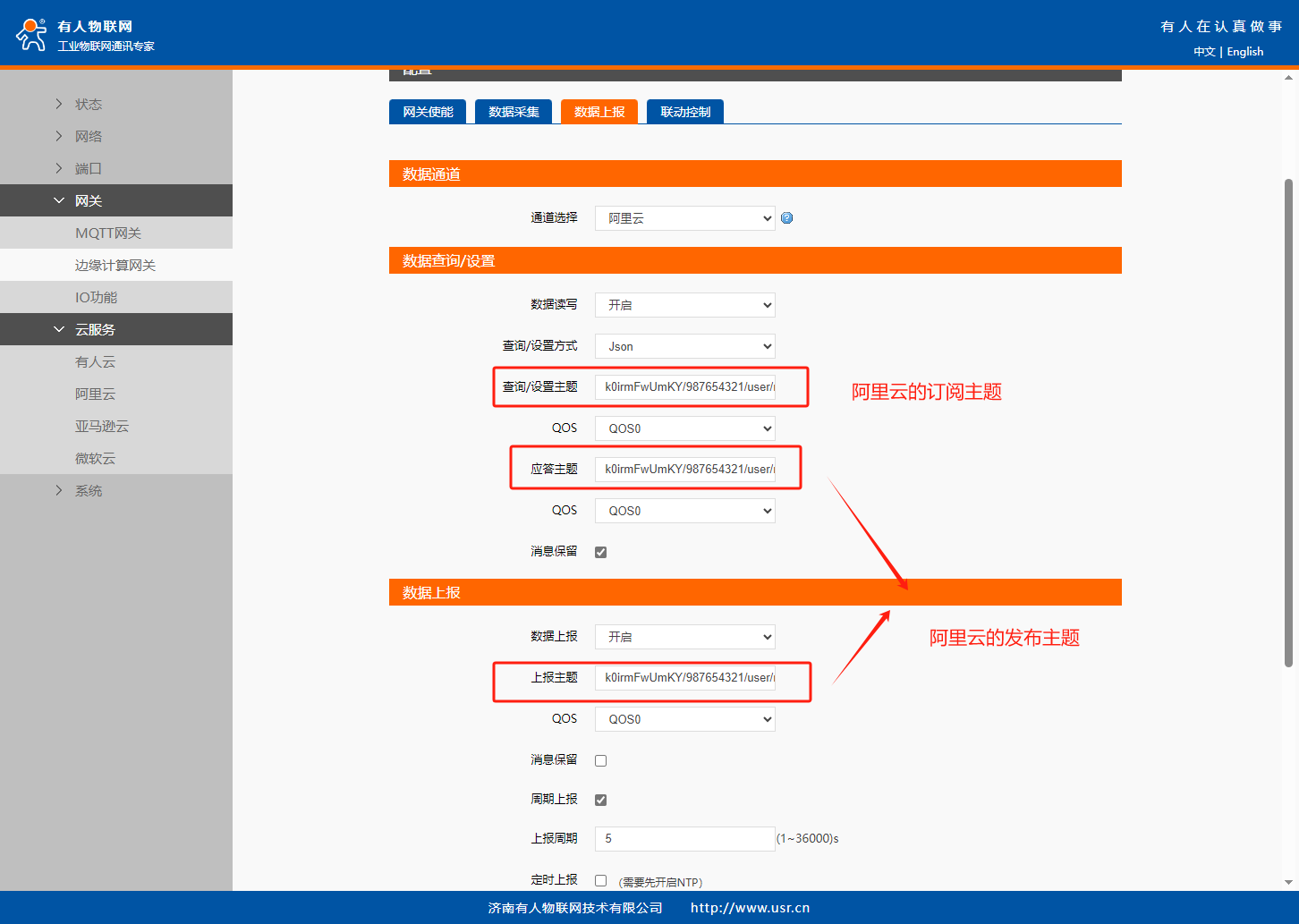The image size is (1299, 924).
Task: Open the http://www.usr.cn link
Action: (x=750, y=908)
